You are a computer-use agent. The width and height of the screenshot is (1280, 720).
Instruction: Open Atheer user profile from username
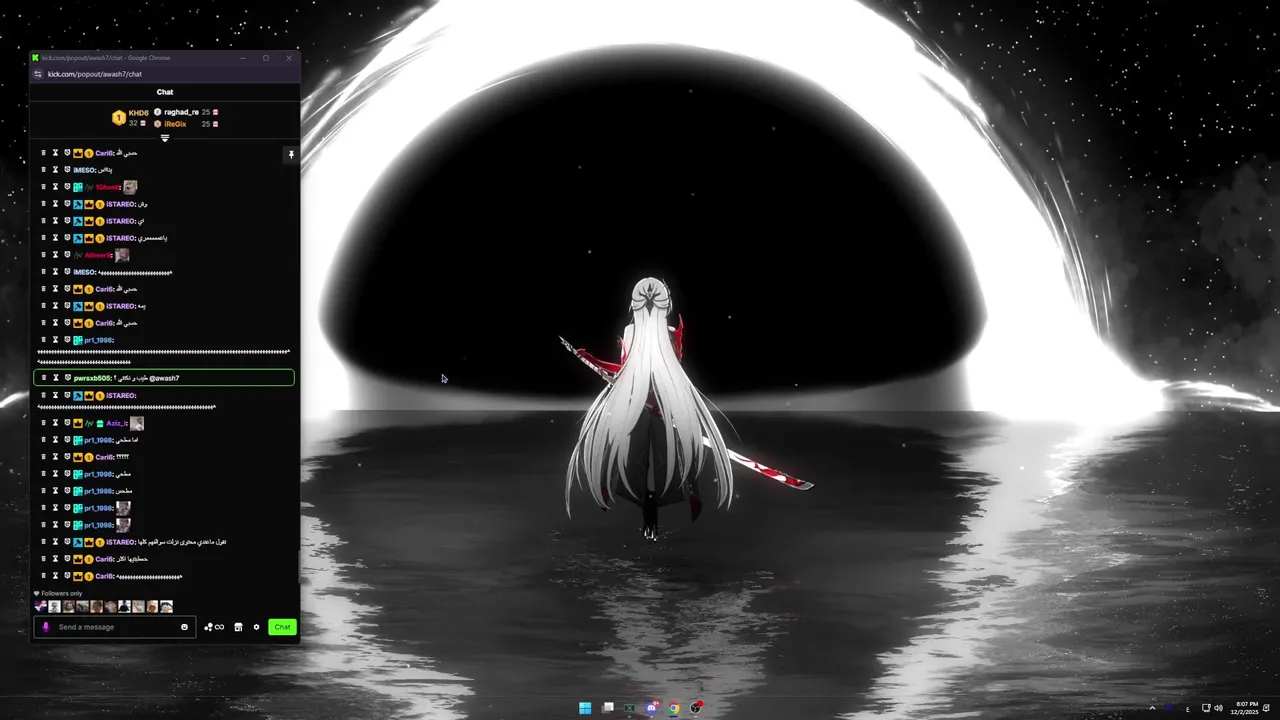click(98, 255)
